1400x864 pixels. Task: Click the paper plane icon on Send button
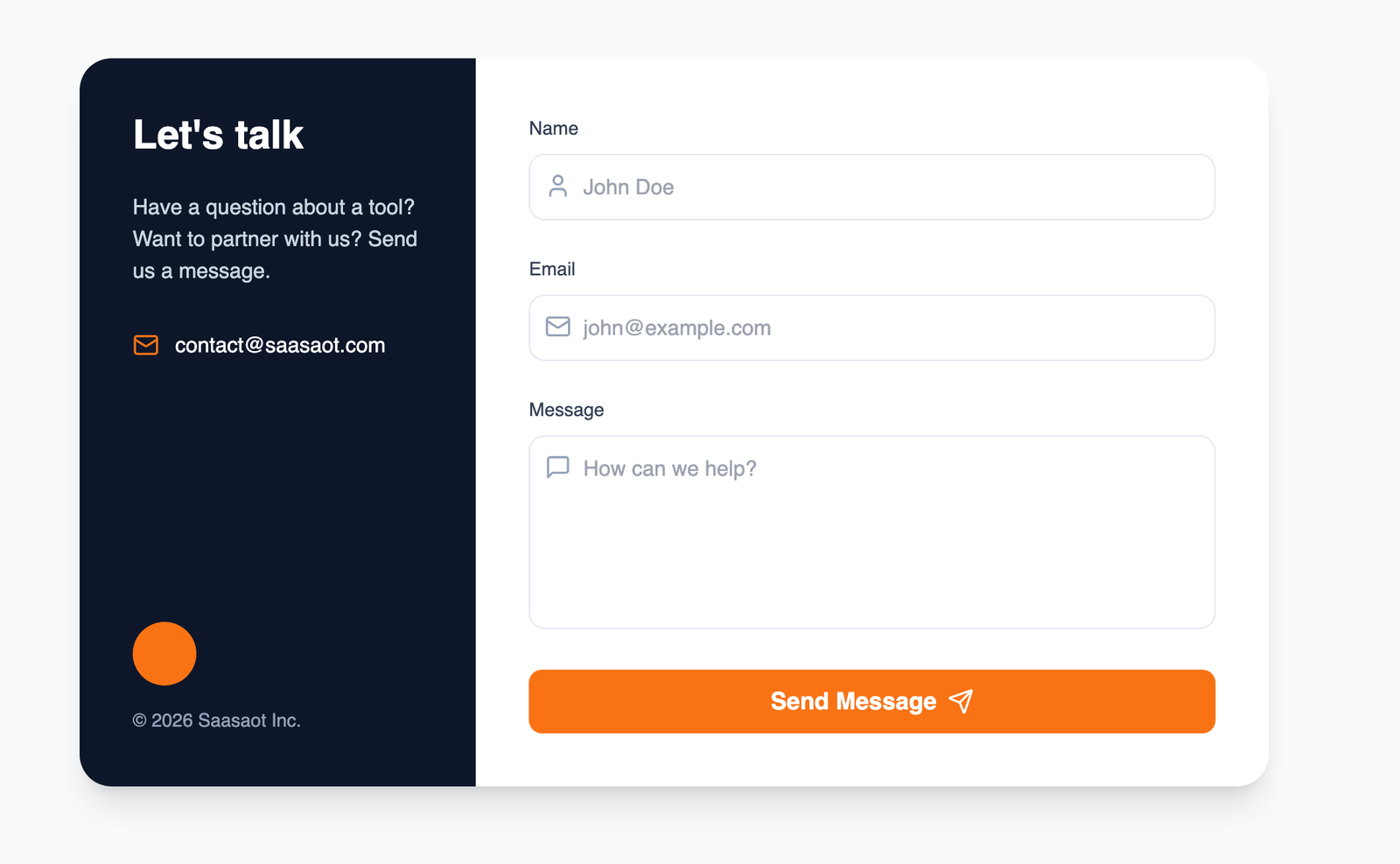[961, 701]
